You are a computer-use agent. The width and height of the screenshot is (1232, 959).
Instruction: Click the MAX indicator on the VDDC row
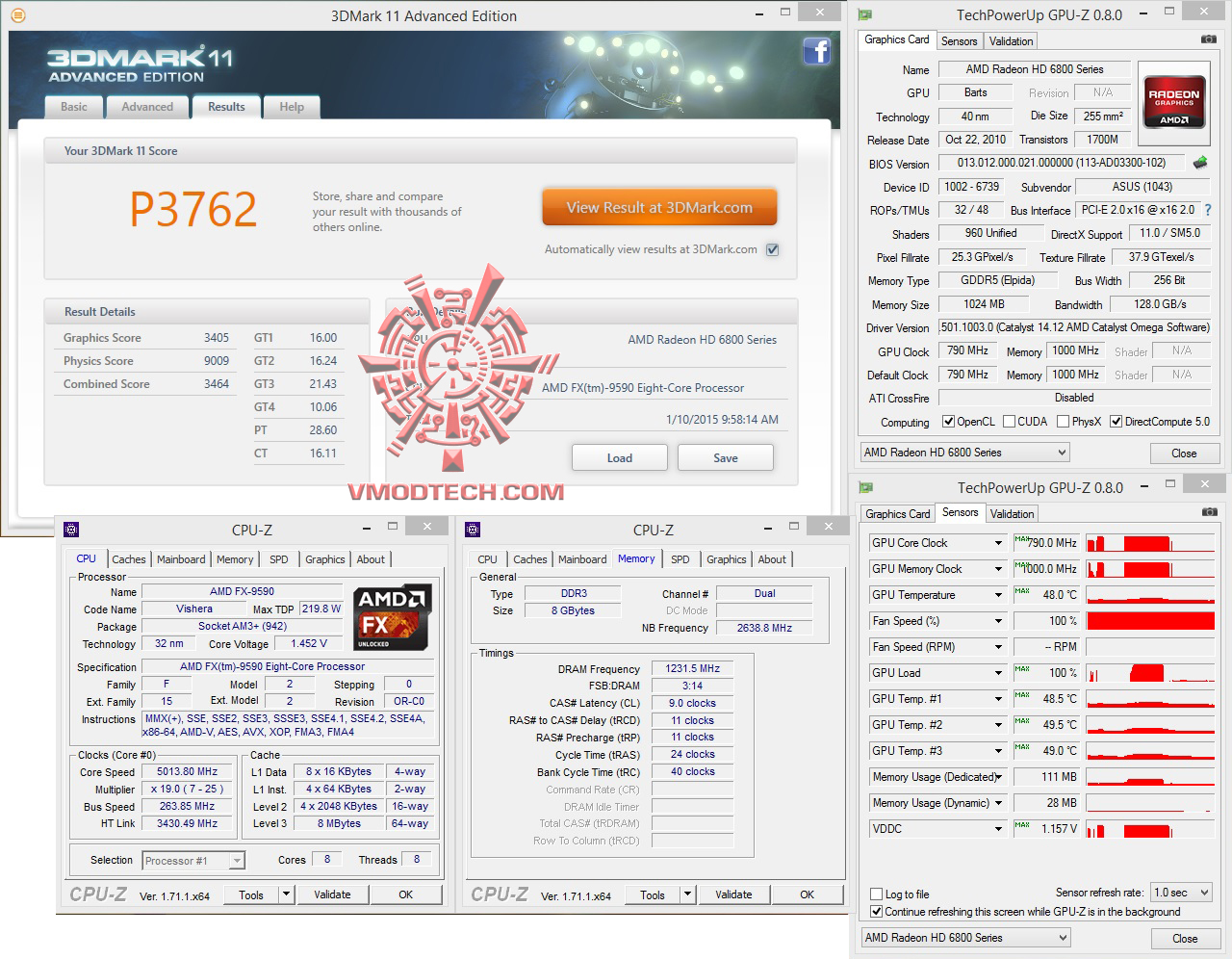[1022, 824]
